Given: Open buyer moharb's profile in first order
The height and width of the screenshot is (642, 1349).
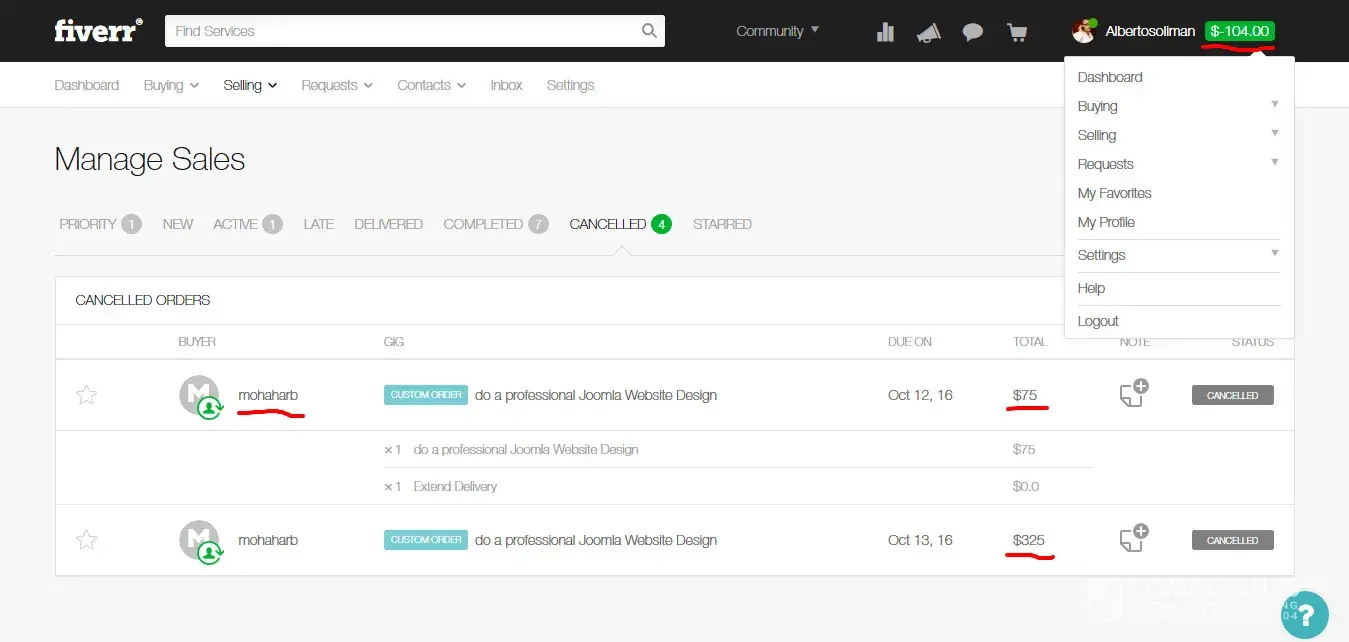Looking at the screenshot, I should coord(268,395).
